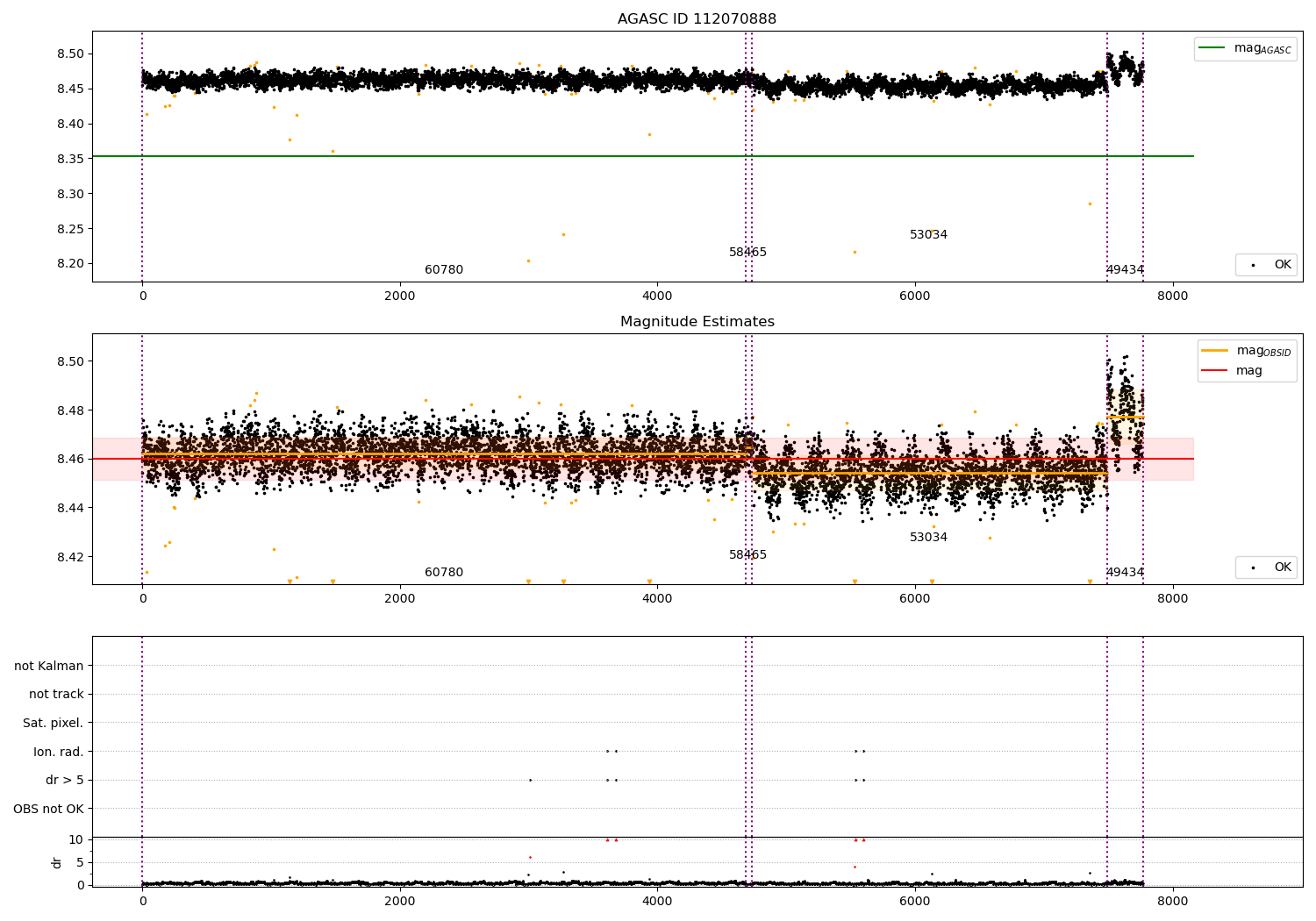1316x921 pixels.
Task: Click obsid label 49434 in AGASC ID plot
Action: pyautogui.click(x=1125, y=270)
